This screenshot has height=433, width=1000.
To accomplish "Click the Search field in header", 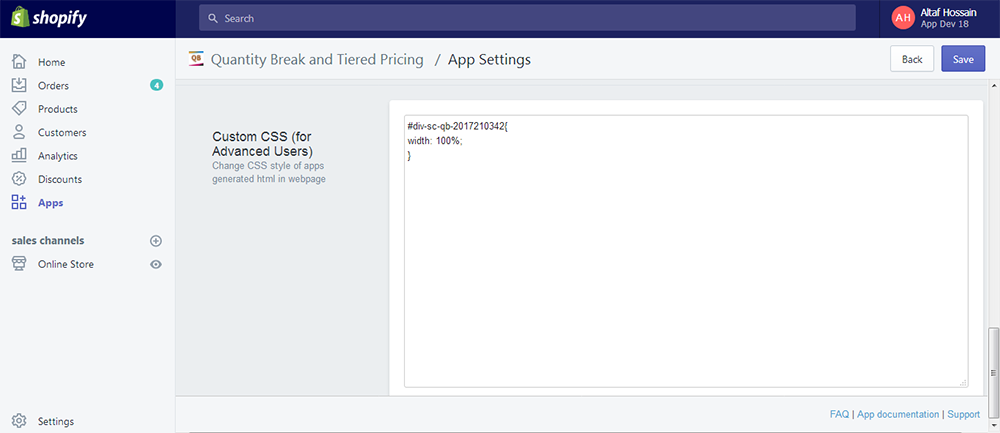I will tap(526, 18).
